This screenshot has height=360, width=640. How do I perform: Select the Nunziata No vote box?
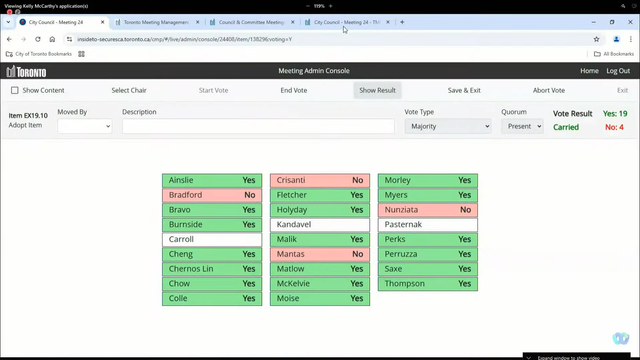[428, 210]
